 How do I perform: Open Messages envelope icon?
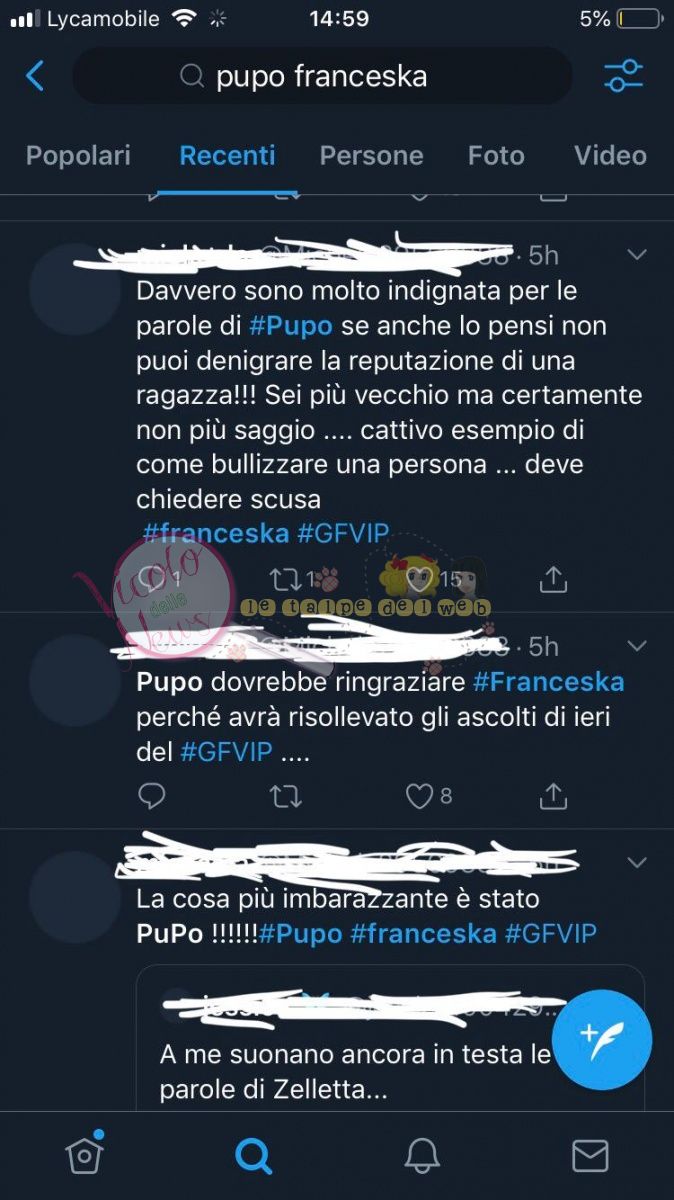coord(590,1156)
